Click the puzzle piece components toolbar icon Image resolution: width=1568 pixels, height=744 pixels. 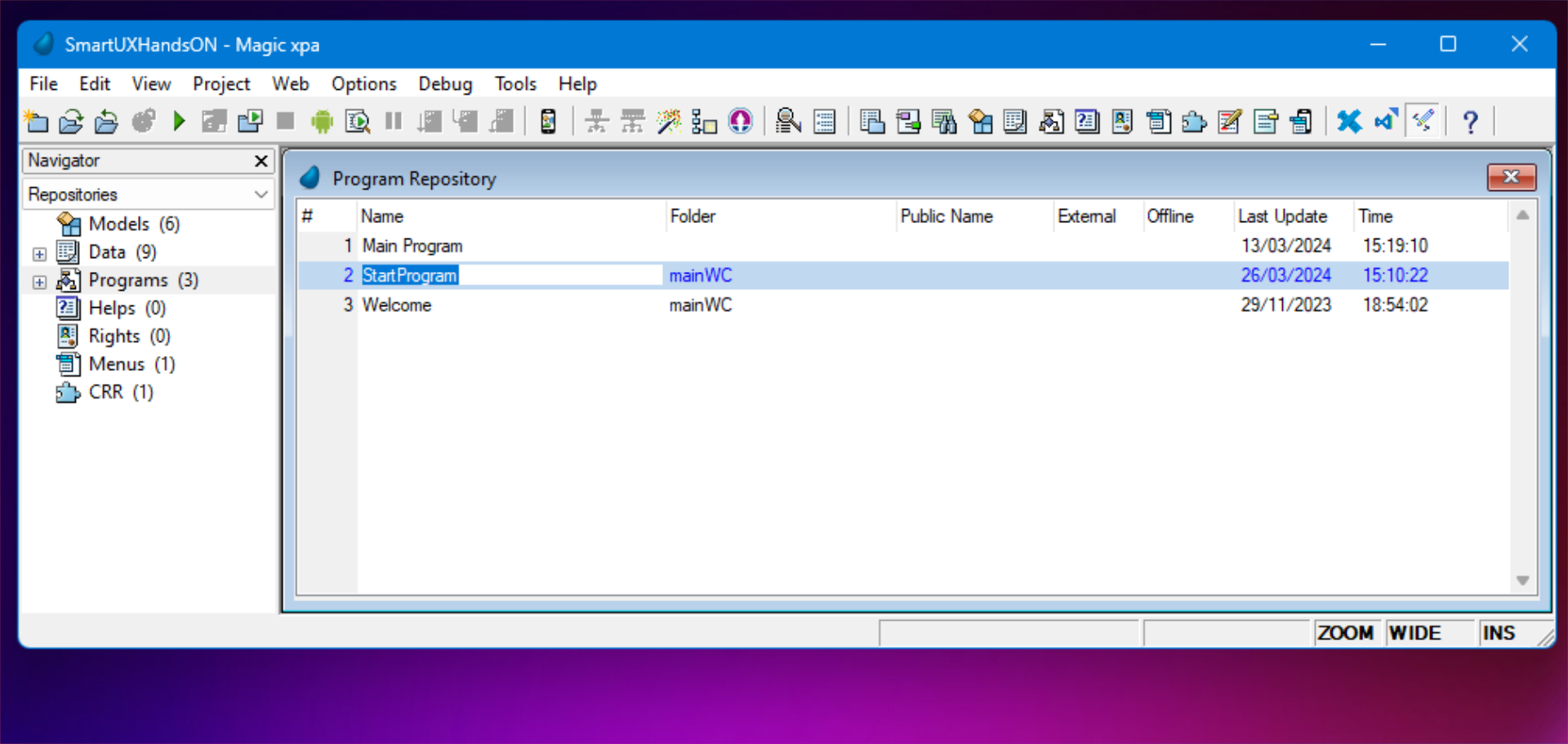click(1193, 122)
